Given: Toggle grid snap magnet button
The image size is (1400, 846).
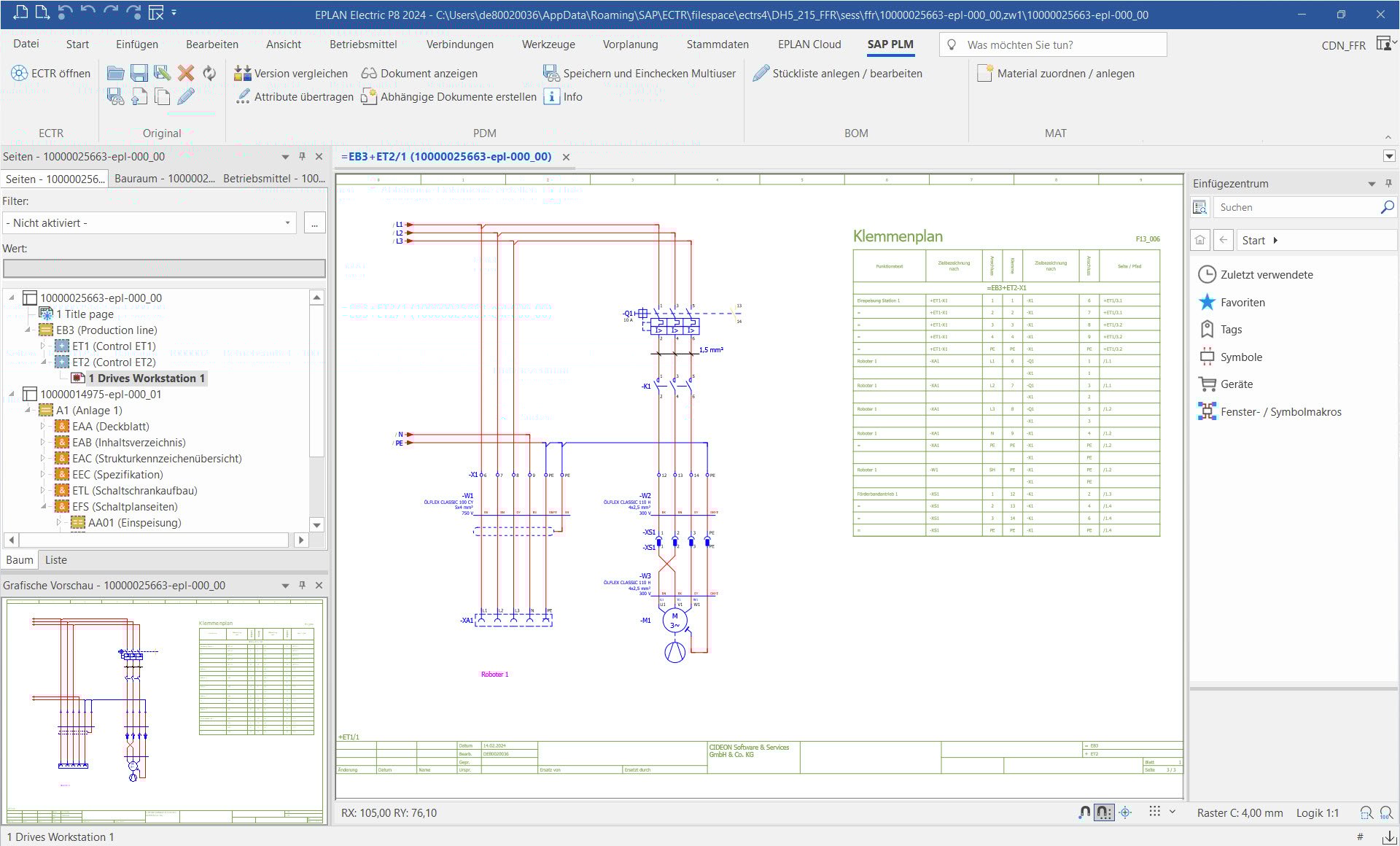Looking at the screenshot, I should [x=1104, y=812].
